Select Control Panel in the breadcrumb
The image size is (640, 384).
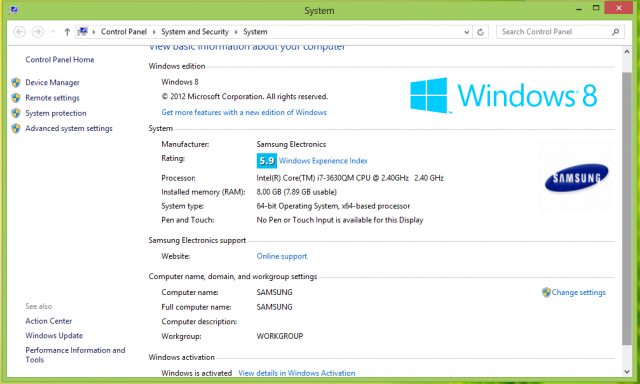124,31
